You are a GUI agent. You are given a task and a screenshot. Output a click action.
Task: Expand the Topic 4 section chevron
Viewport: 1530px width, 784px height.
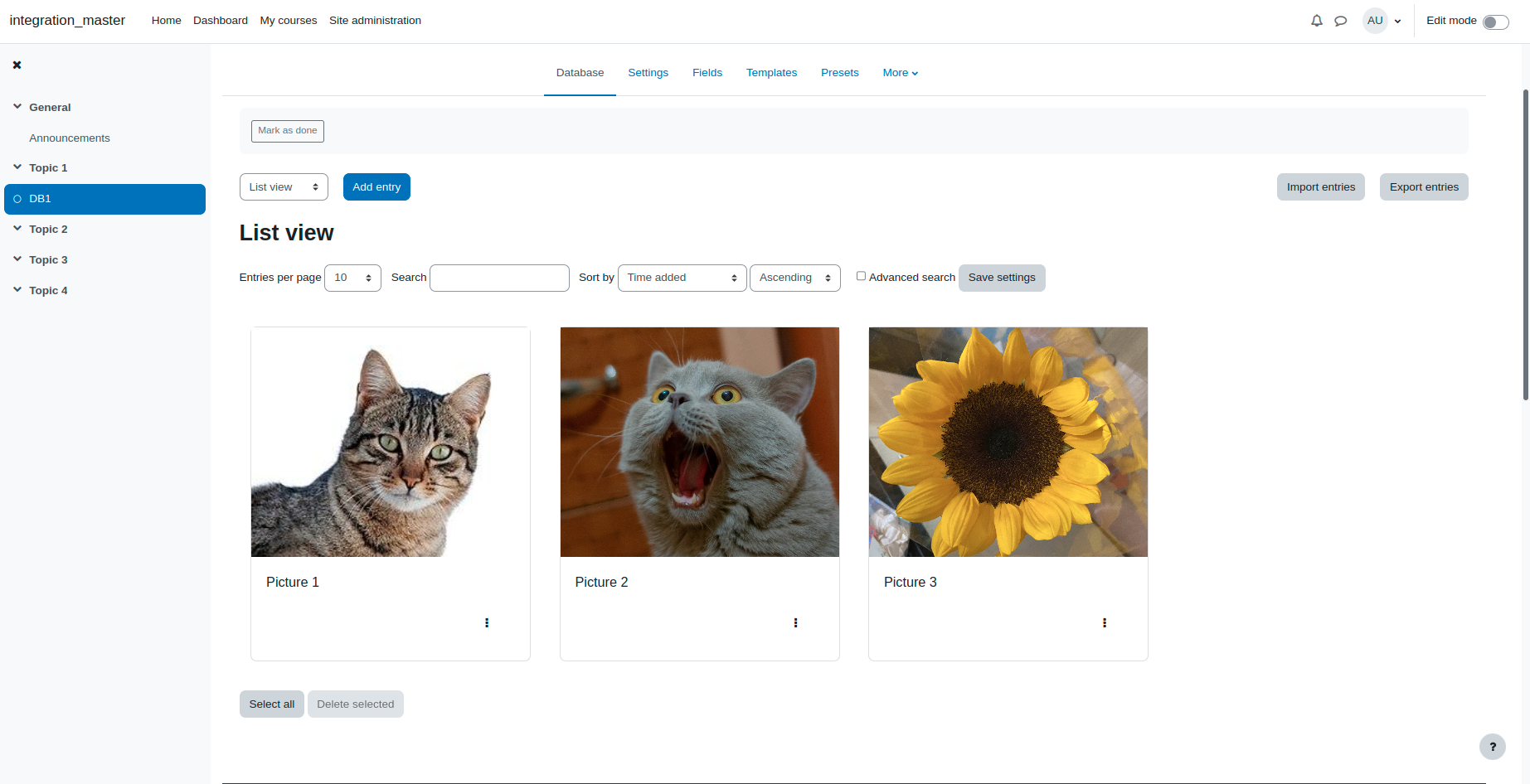(17, 289)
